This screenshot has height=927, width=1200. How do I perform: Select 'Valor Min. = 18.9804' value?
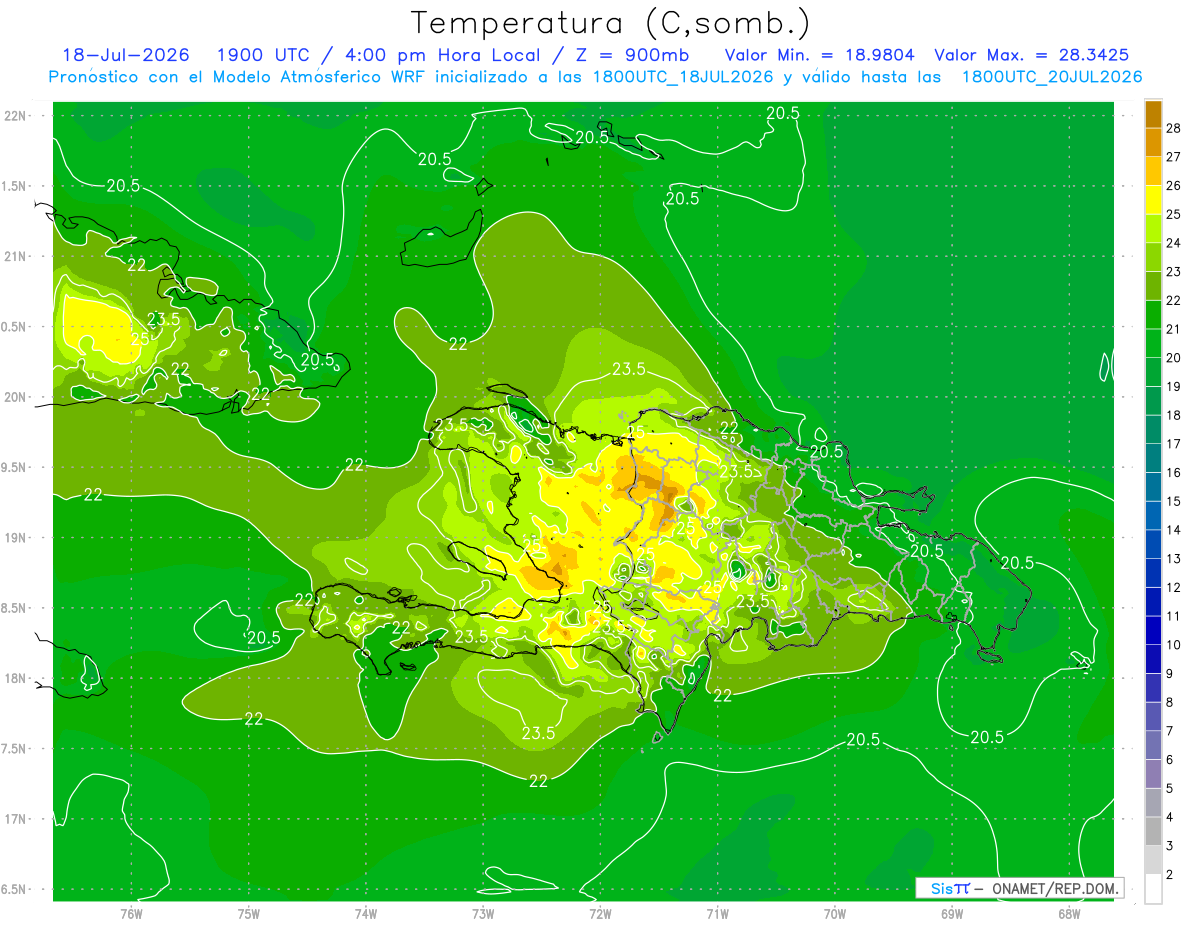pos(819,55)
